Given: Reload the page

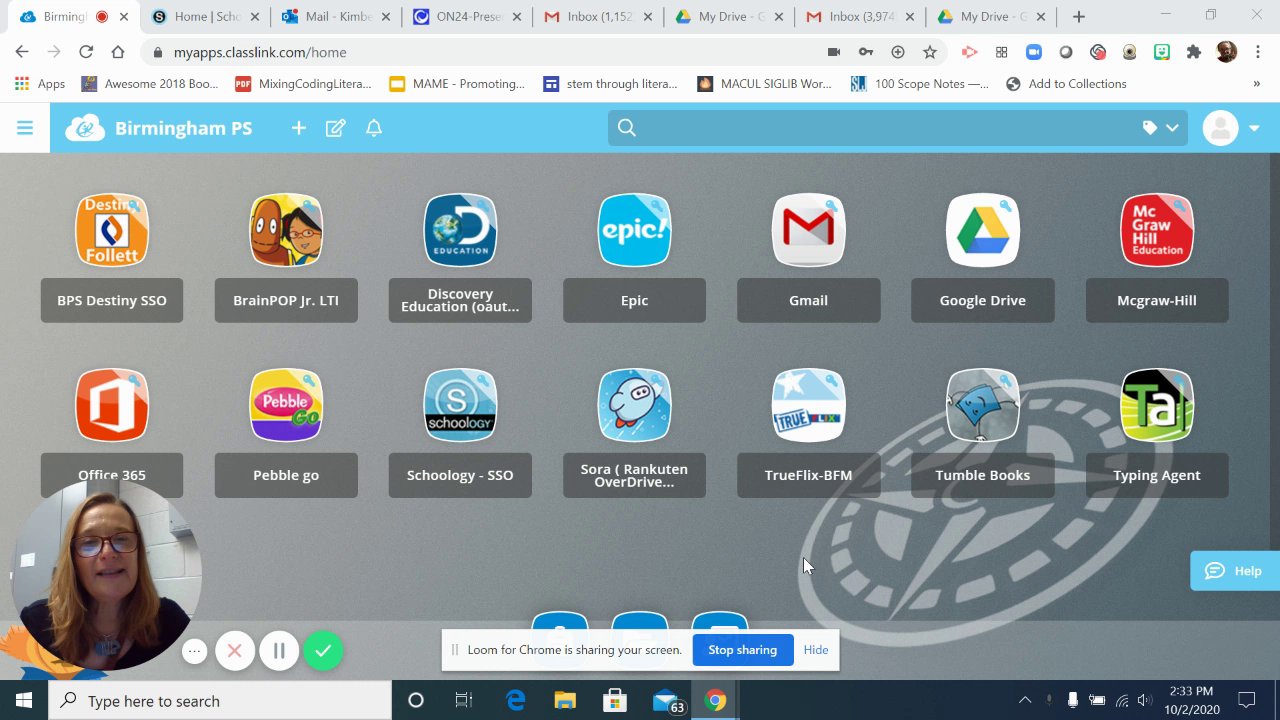Looking at the screenshot, I should click(86, 52).
